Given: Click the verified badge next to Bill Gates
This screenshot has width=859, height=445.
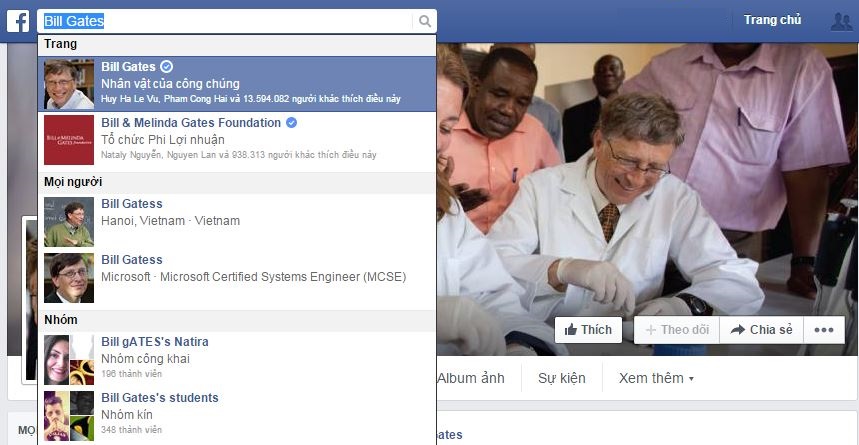Looking at the screenshot, I should 167,66.
